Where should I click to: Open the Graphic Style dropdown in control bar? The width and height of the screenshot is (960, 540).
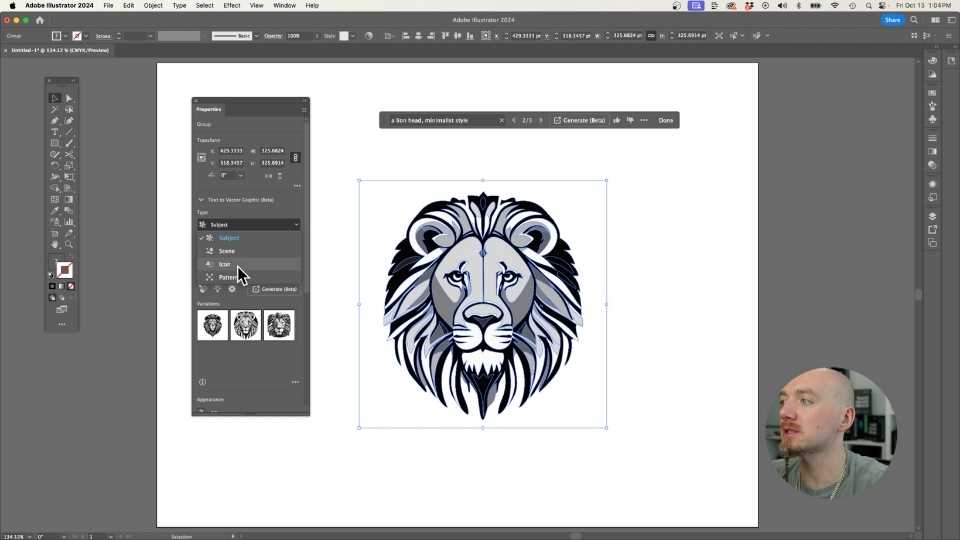coord(352,36)
